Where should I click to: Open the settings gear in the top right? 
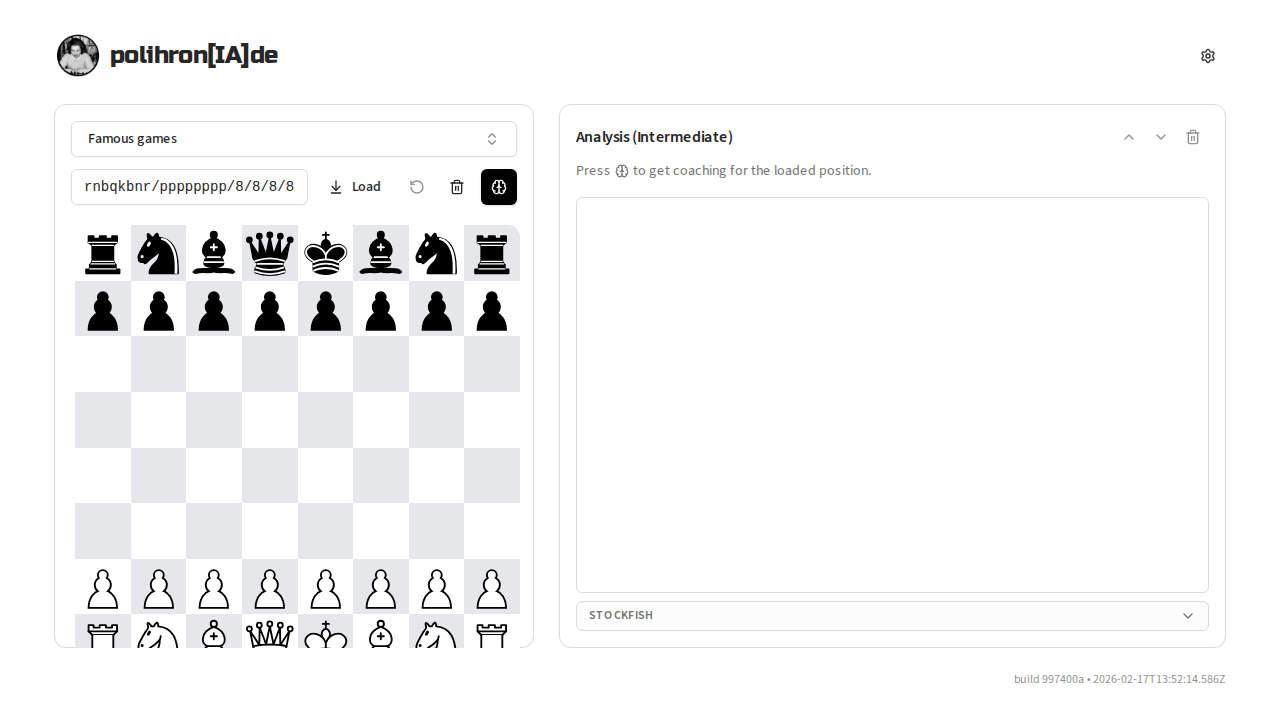1208,56
